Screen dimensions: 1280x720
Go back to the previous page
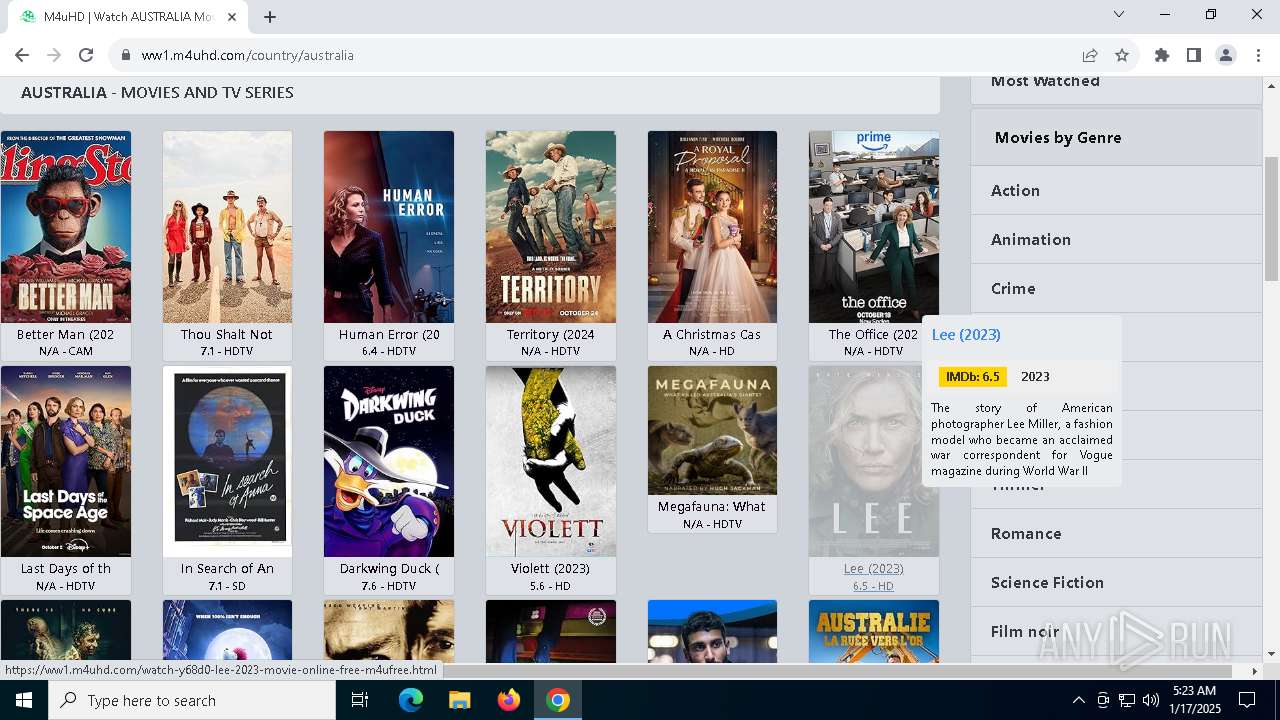pyautogui.click(x=22, y=55)
